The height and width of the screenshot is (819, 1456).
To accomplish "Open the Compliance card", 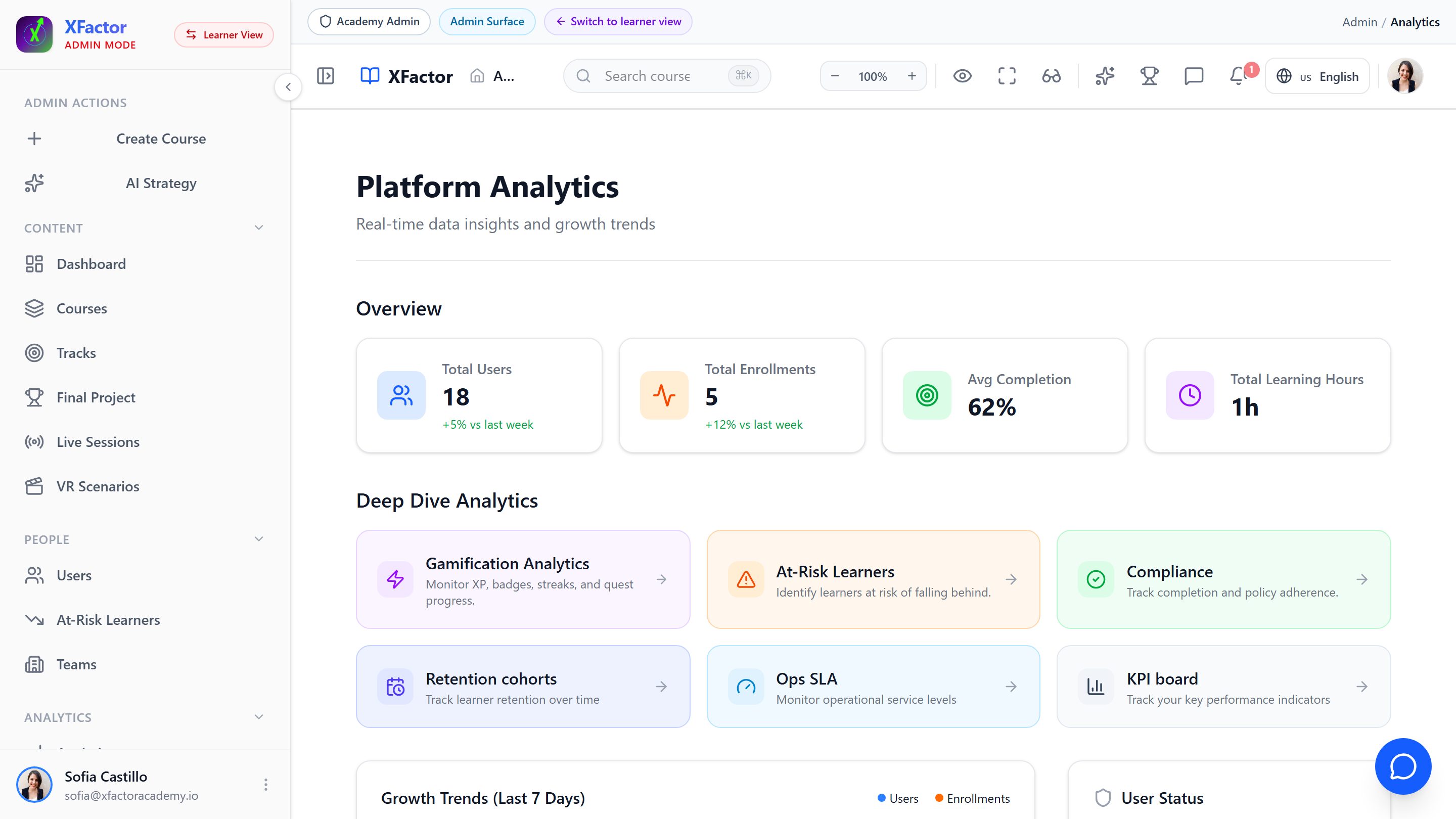I will point(1223,579).
